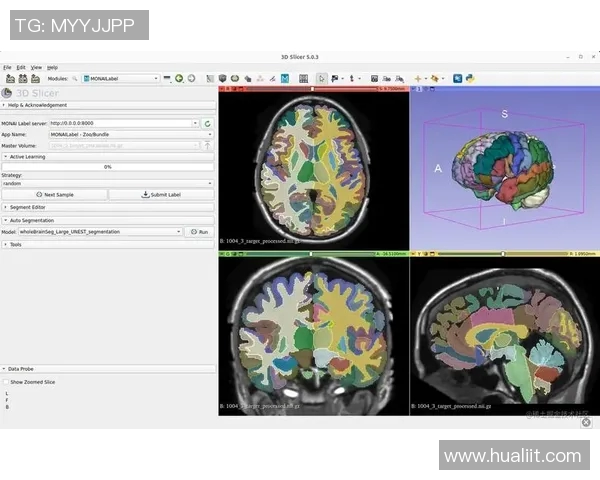Click the Next Sample button

pyautogui.click(x=54, y=194)
